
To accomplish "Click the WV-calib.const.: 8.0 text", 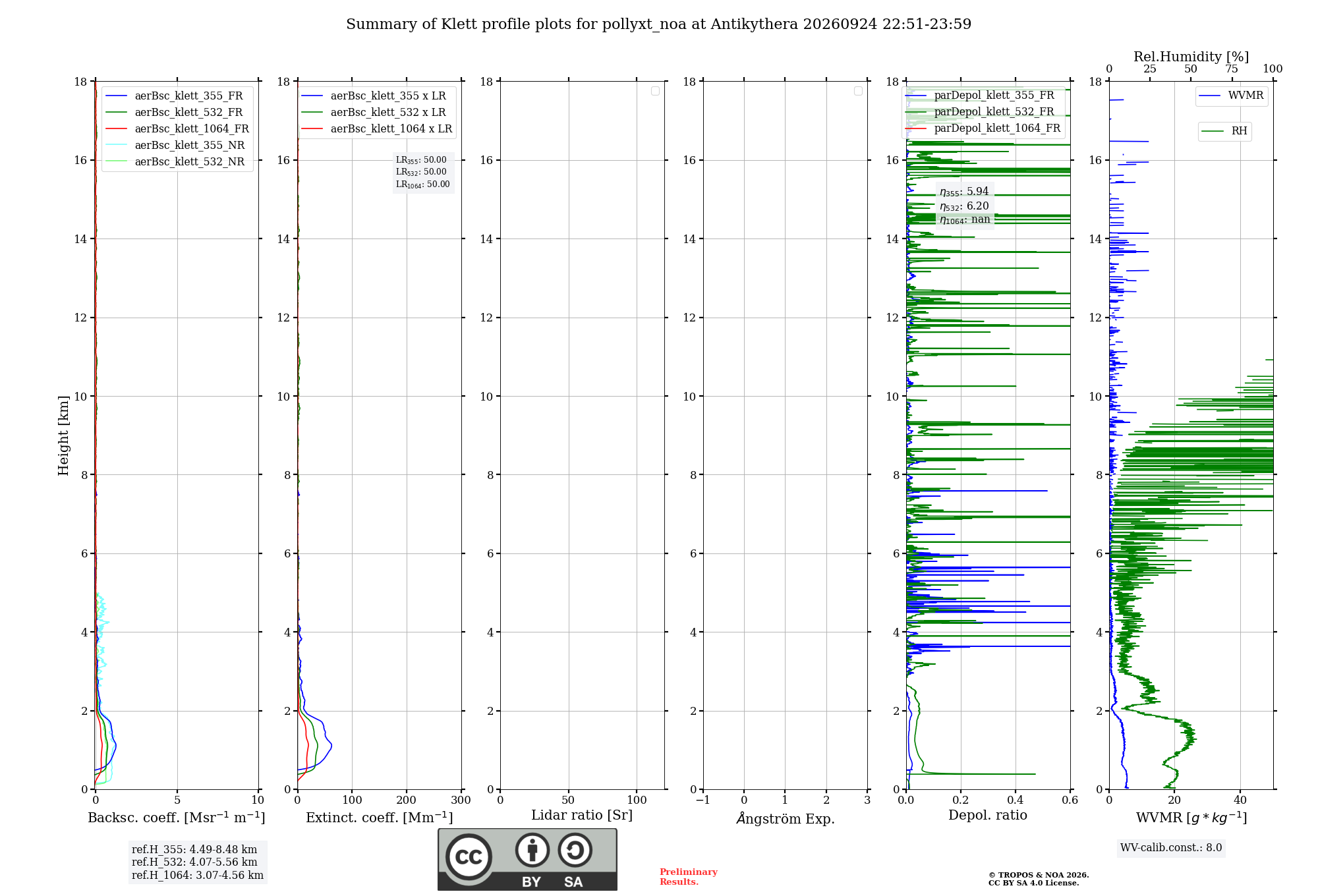I will [x=1171, y=848].
